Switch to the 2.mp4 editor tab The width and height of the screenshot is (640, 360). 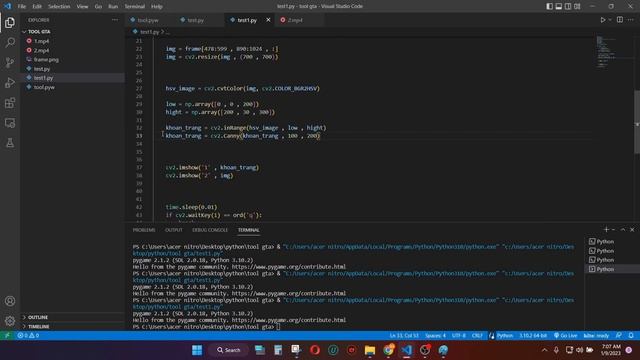295,20
